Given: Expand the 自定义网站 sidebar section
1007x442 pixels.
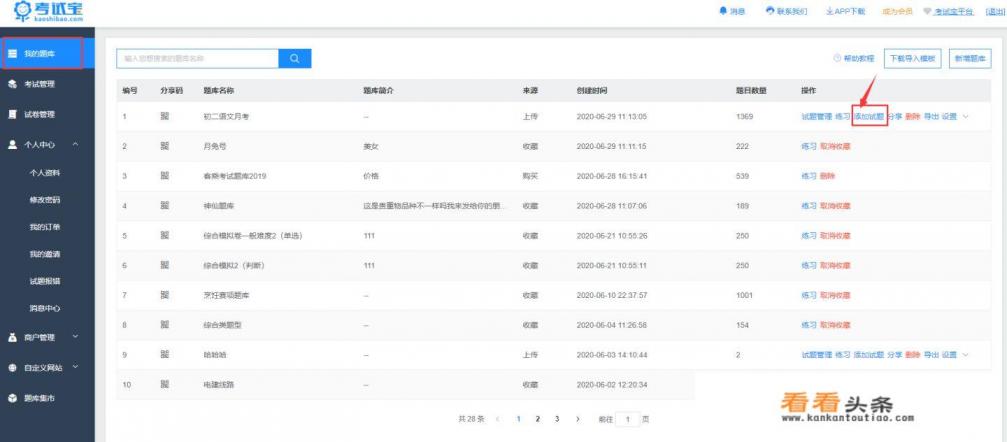Looking at the screenshot, I should (76, 367).
